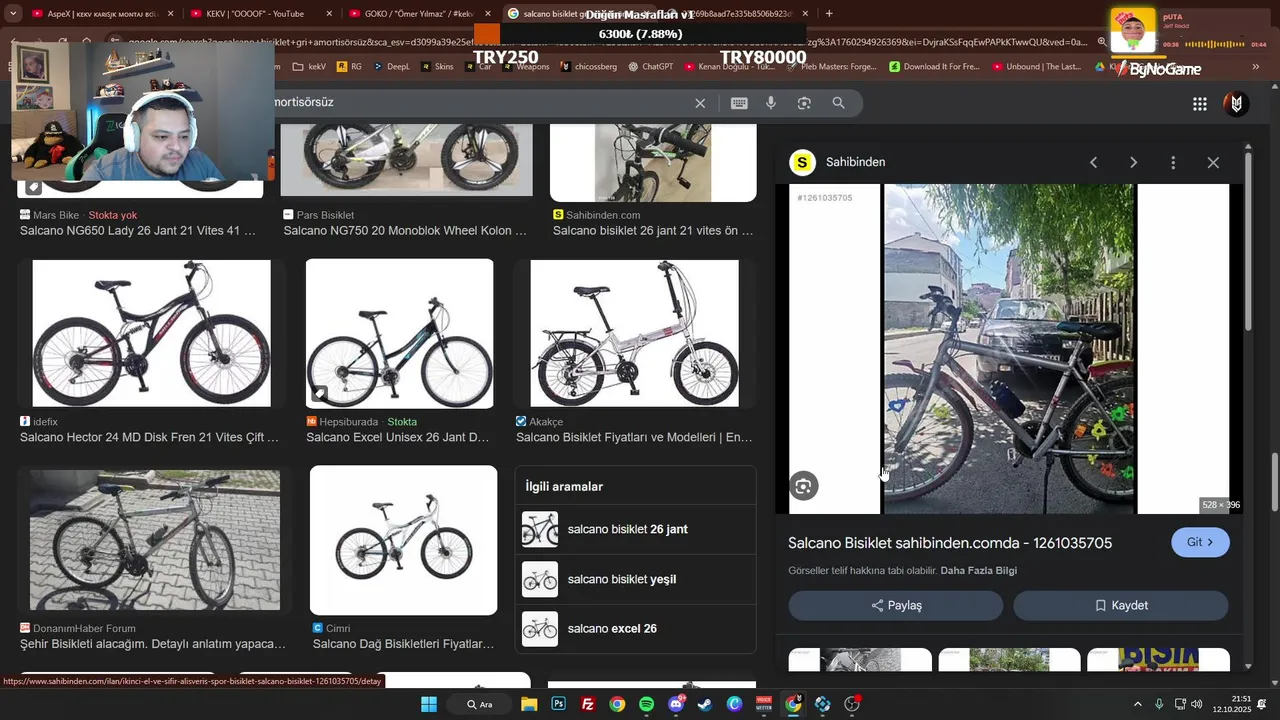Open Steam from the taskbar
1280x720 pixels.
pos(705,704)
